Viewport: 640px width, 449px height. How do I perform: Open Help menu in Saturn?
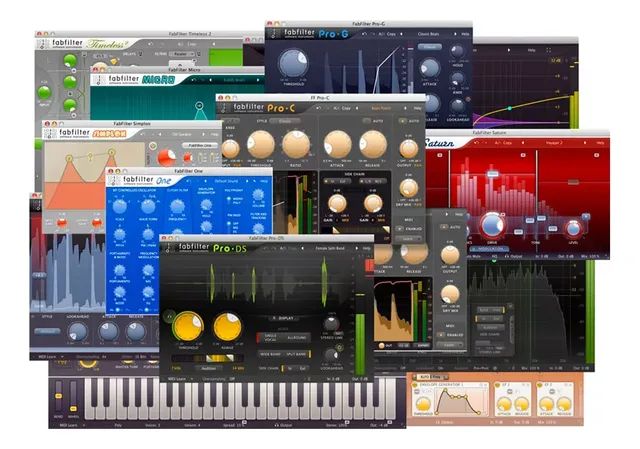pos(600,143)
